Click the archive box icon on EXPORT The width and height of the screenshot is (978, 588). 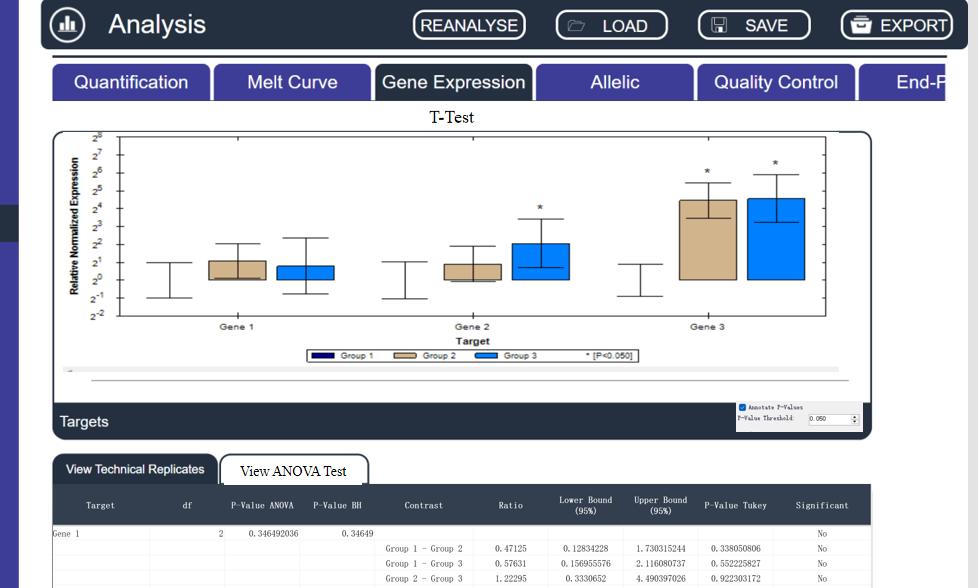tap(860, 26)
